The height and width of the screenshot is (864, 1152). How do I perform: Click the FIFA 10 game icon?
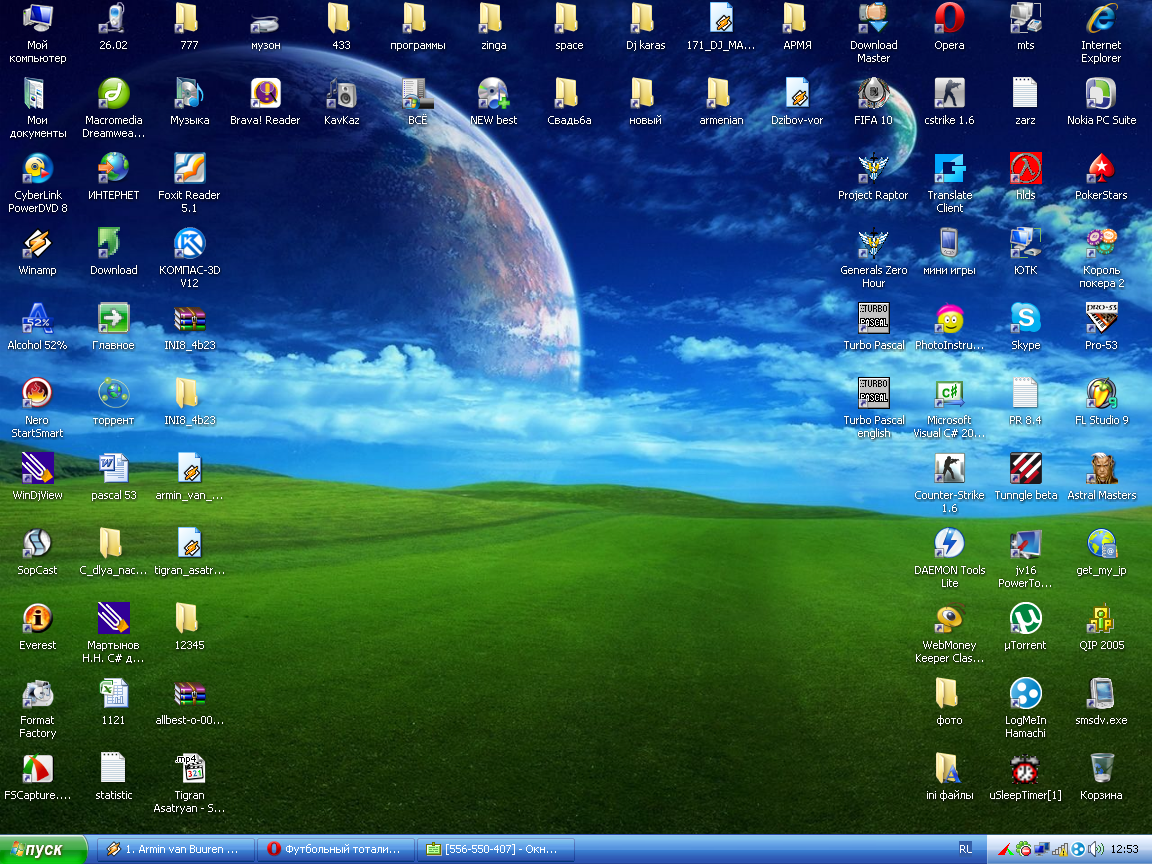point(873,94)
